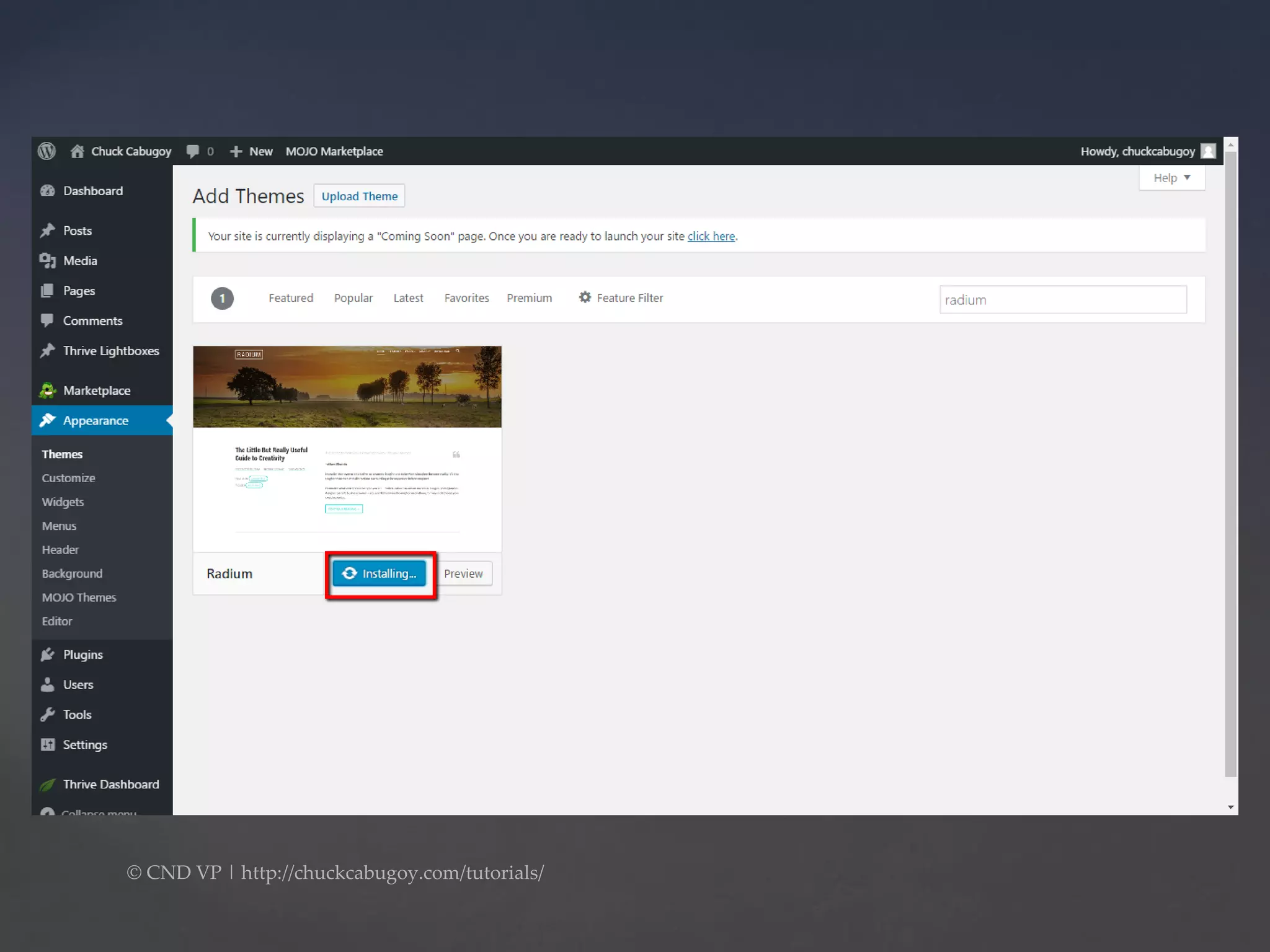Click the user avatar in admin bar
The height and width of the screenshot is (952, 1270).
tap(1208, 151)
